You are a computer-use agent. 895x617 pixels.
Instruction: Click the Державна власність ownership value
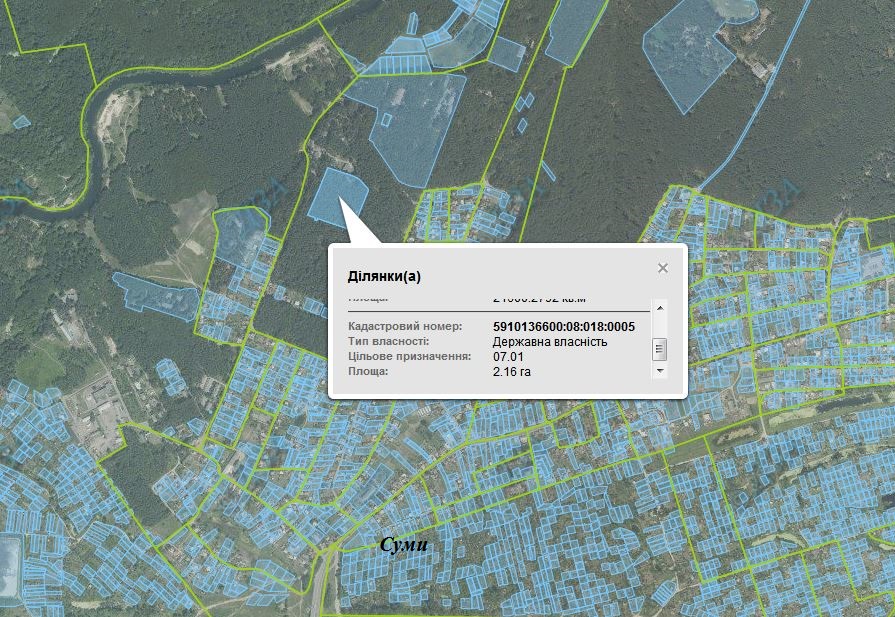pyautogui.click(x=549, y=341)
